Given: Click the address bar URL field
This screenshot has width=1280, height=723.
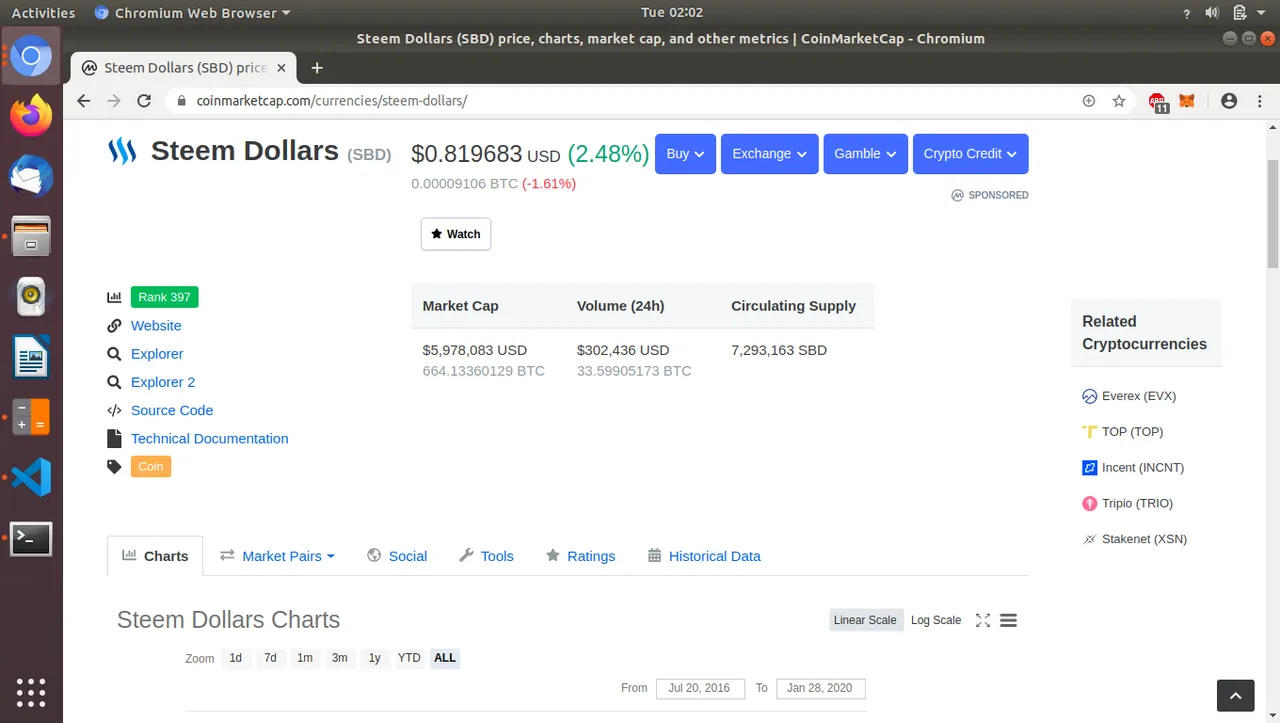Looking at the screenshot, I should pos(620,101).
